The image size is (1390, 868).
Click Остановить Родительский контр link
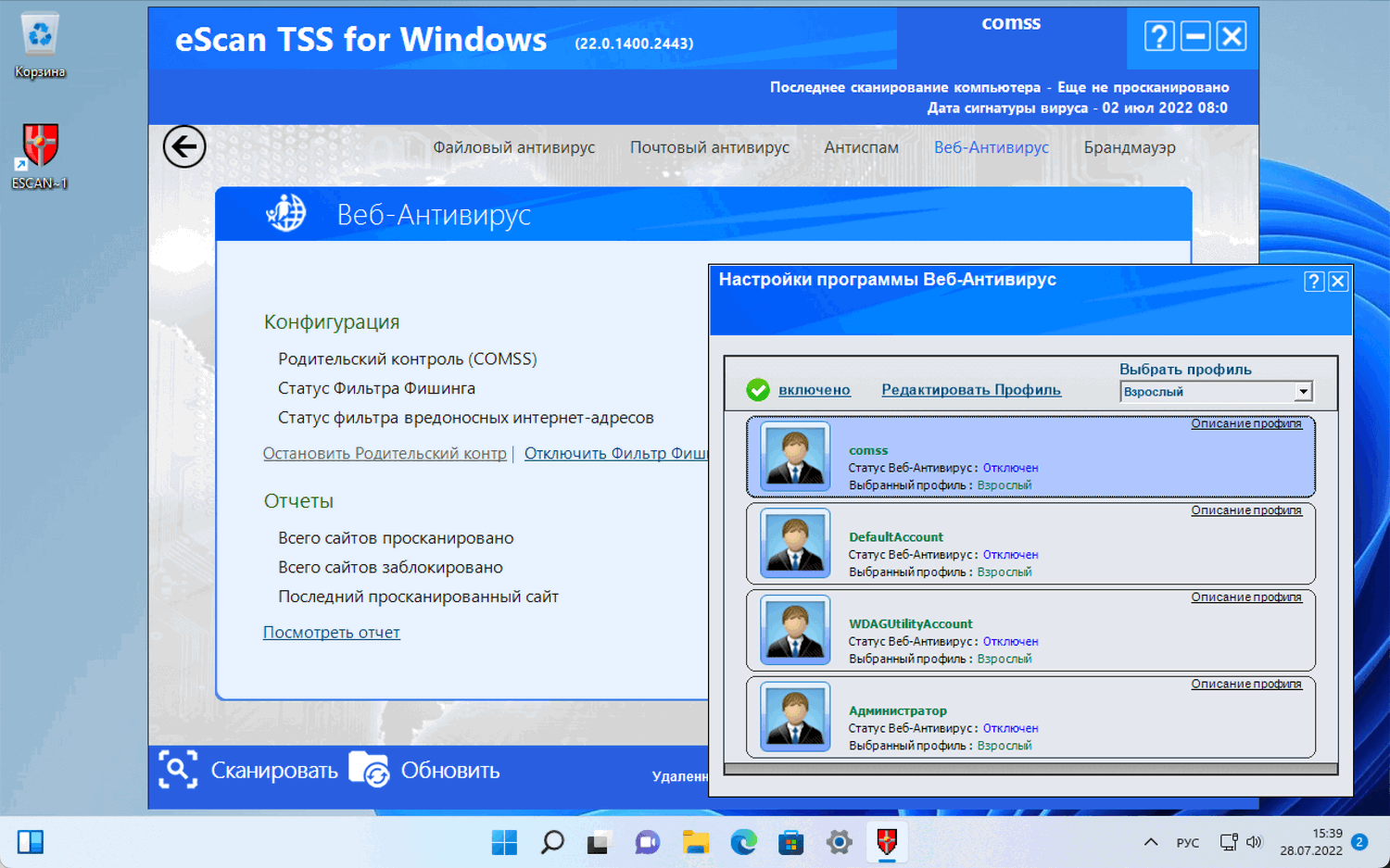(x=385, y=453)
